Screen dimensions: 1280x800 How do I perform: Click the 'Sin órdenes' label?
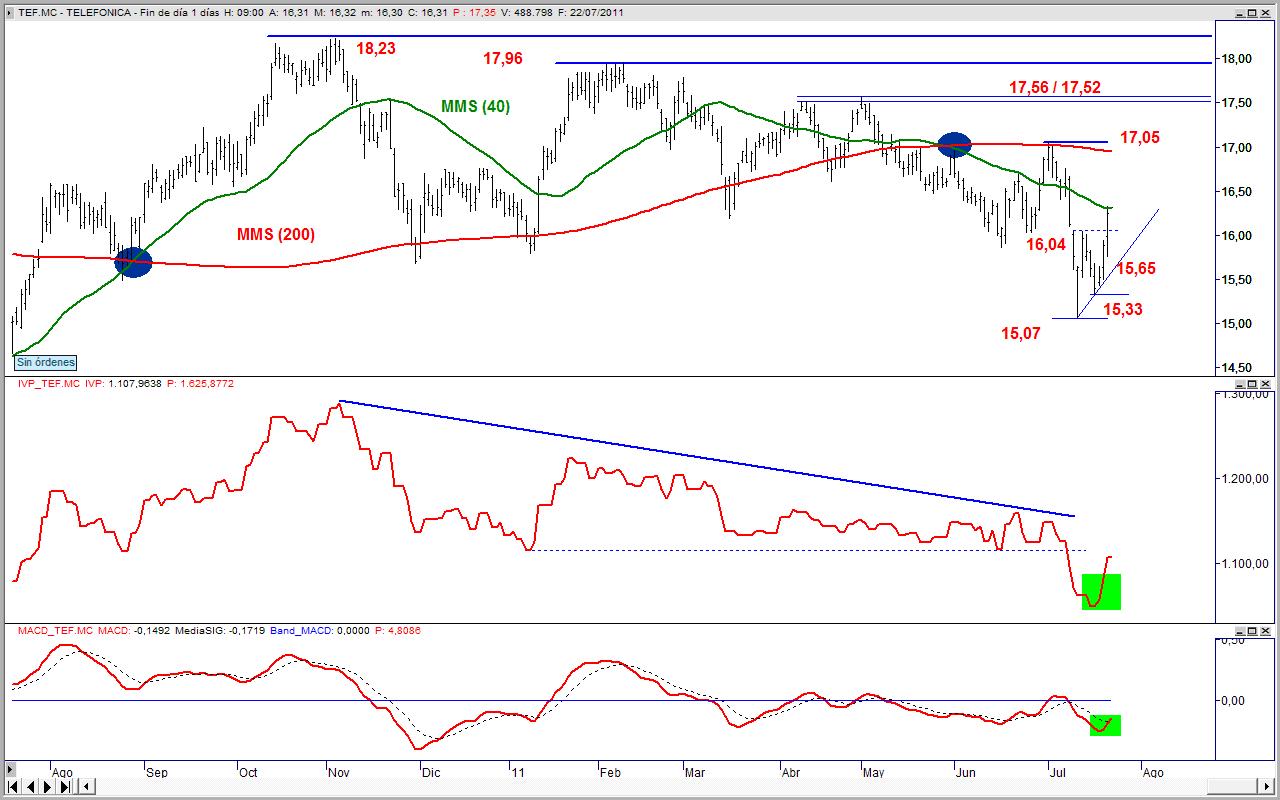[x=45, y=362]
